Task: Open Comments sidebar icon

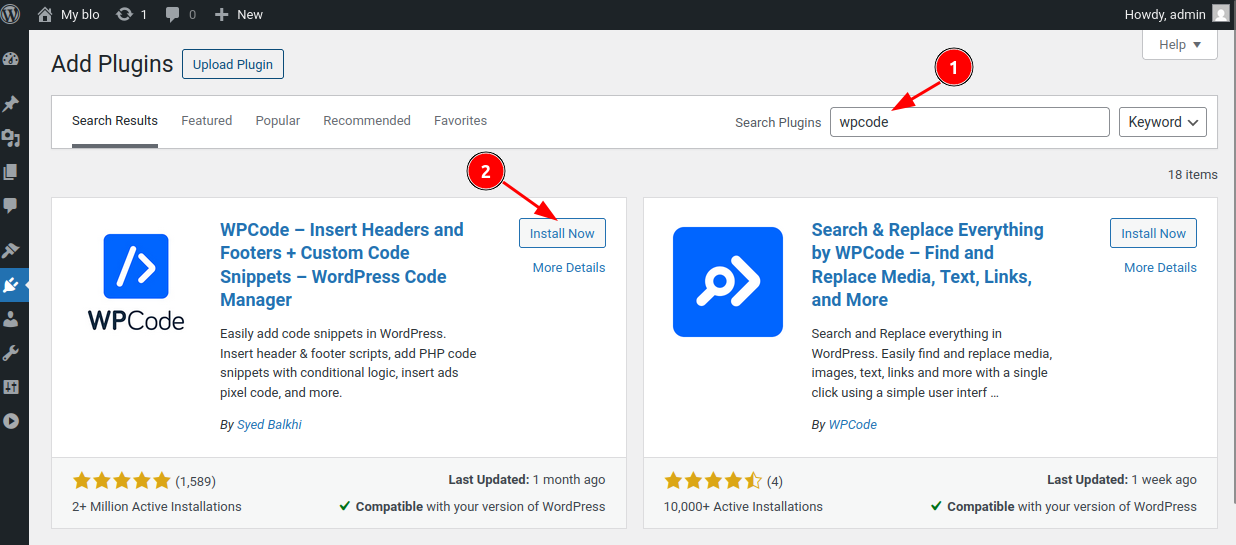Action: click(11, 206)
